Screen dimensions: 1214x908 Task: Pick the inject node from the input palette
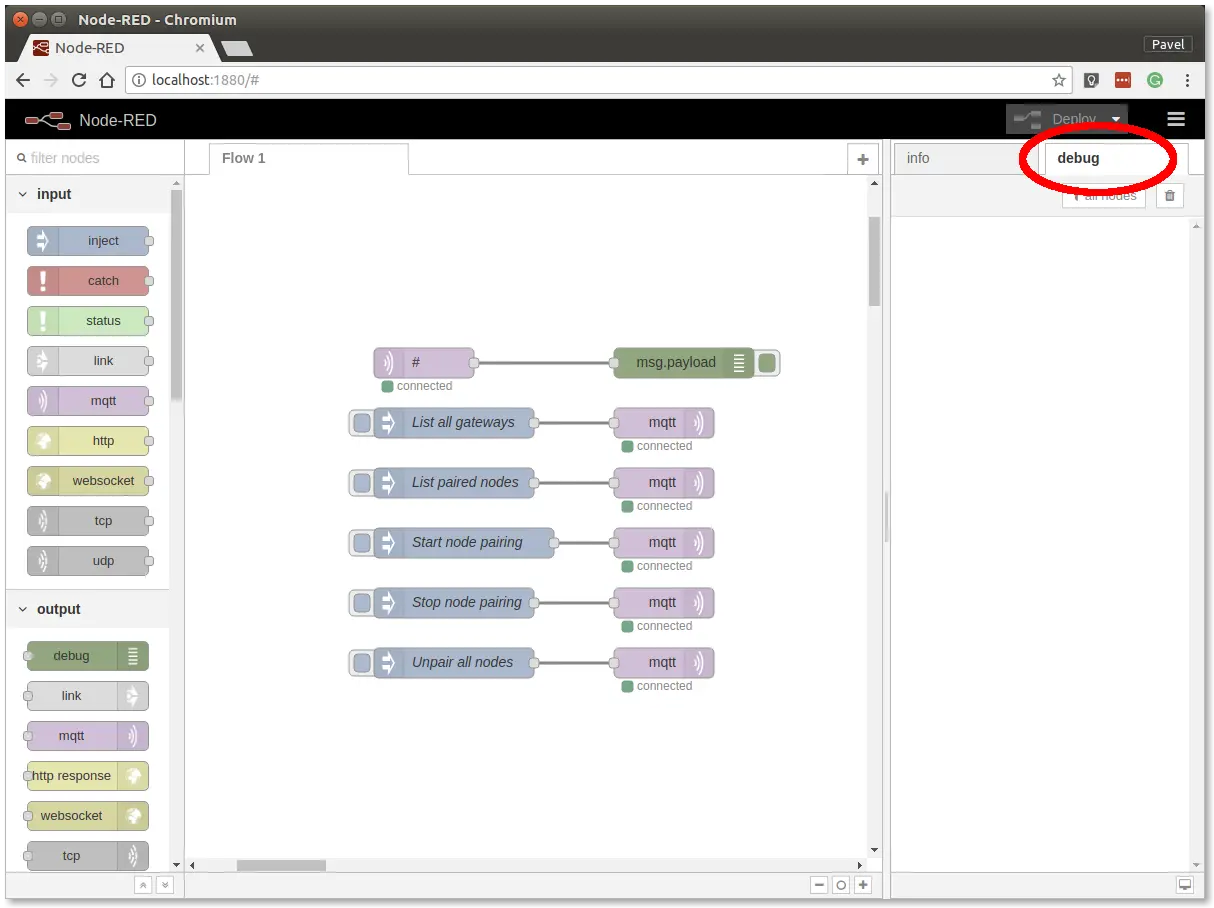tap(88, 241)
